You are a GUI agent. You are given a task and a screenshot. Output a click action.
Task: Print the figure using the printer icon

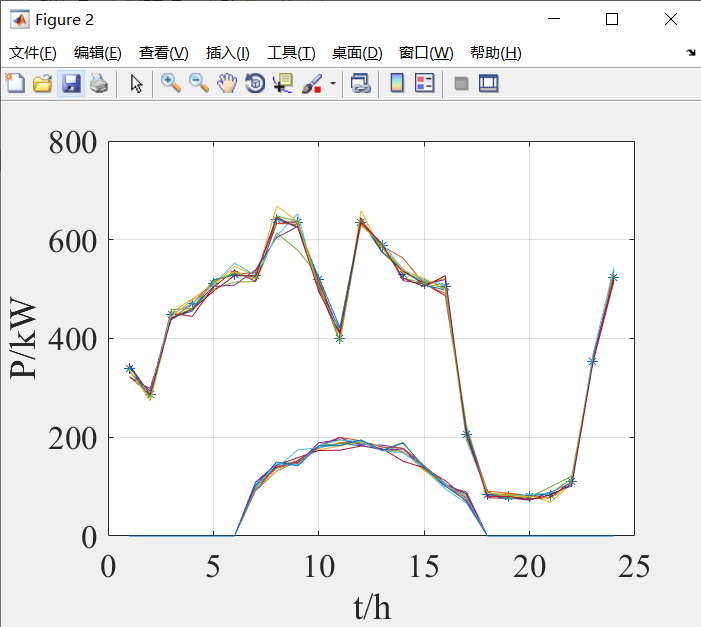pyautogui.click(x=98, y=84)
